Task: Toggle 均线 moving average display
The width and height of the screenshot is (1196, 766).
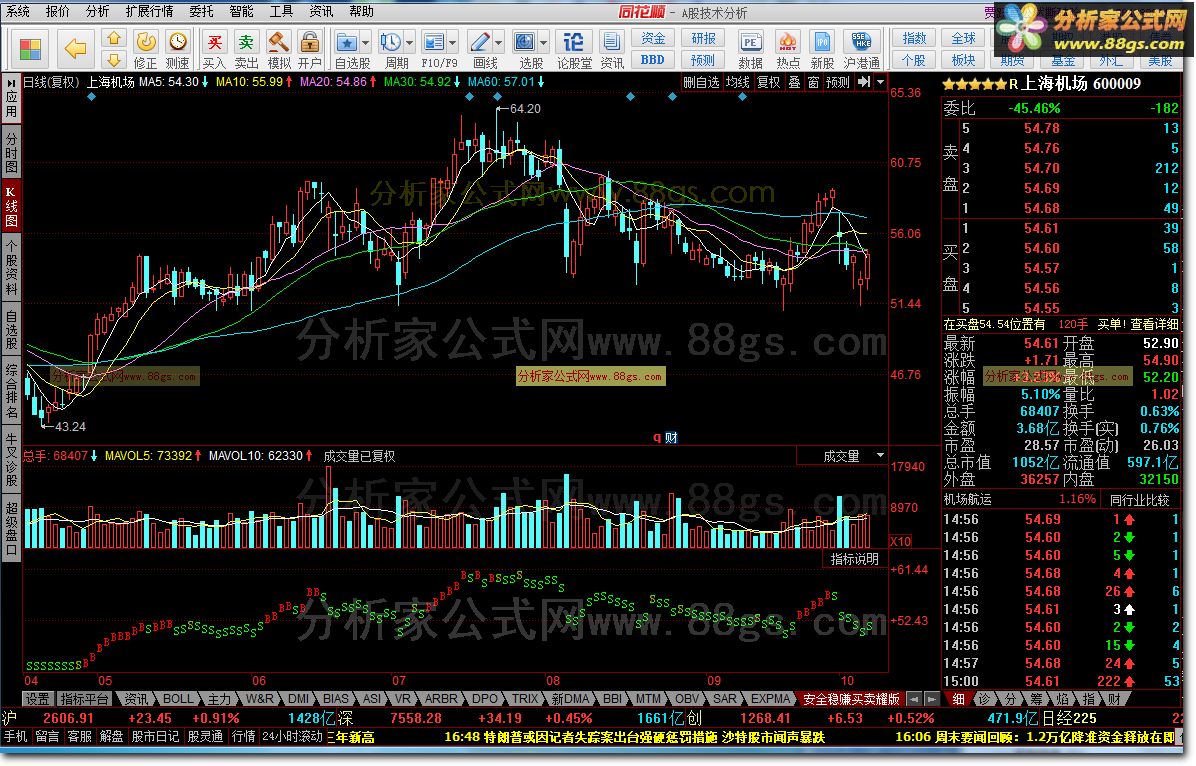Action: click(x=738, y=82)
